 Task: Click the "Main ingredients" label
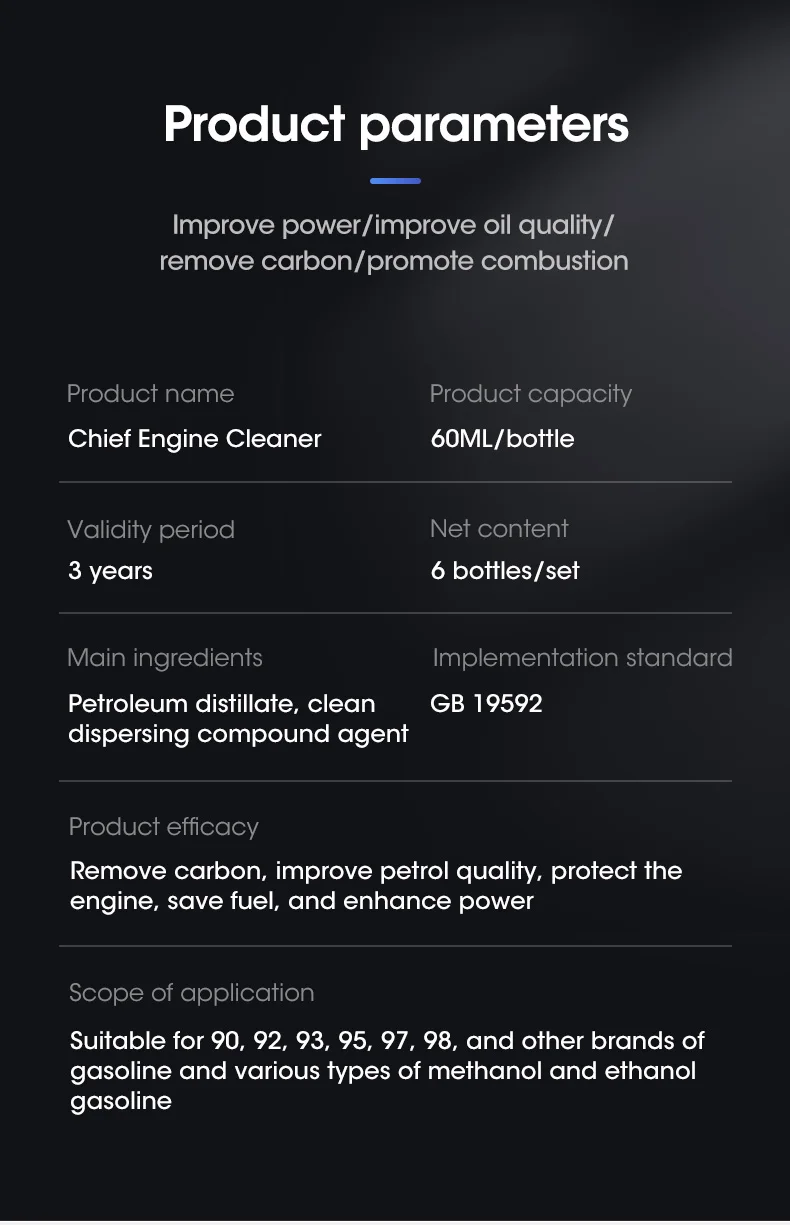click(x=164, y=658)
